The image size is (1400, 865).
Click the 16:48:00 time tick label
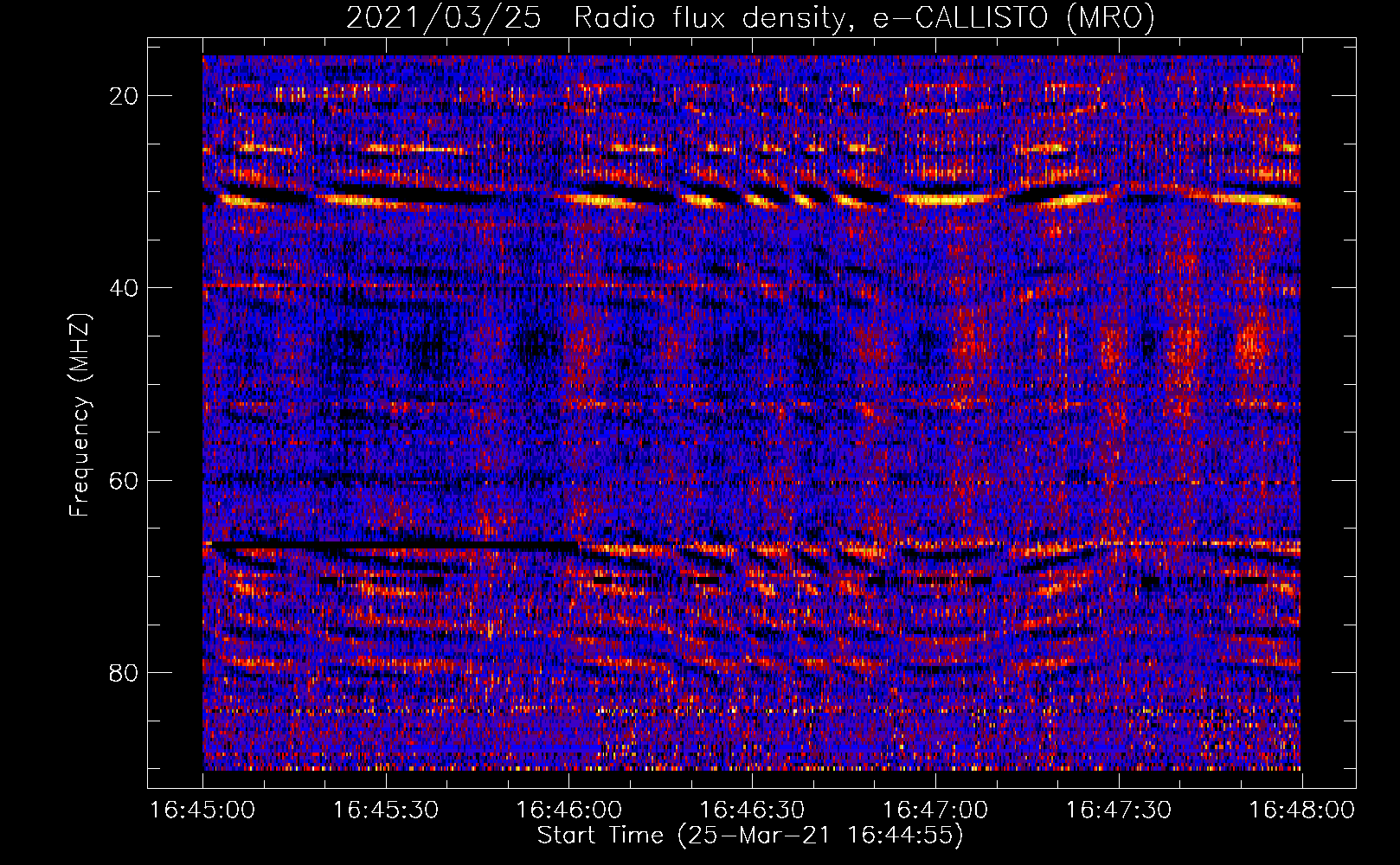(1300, 811)
